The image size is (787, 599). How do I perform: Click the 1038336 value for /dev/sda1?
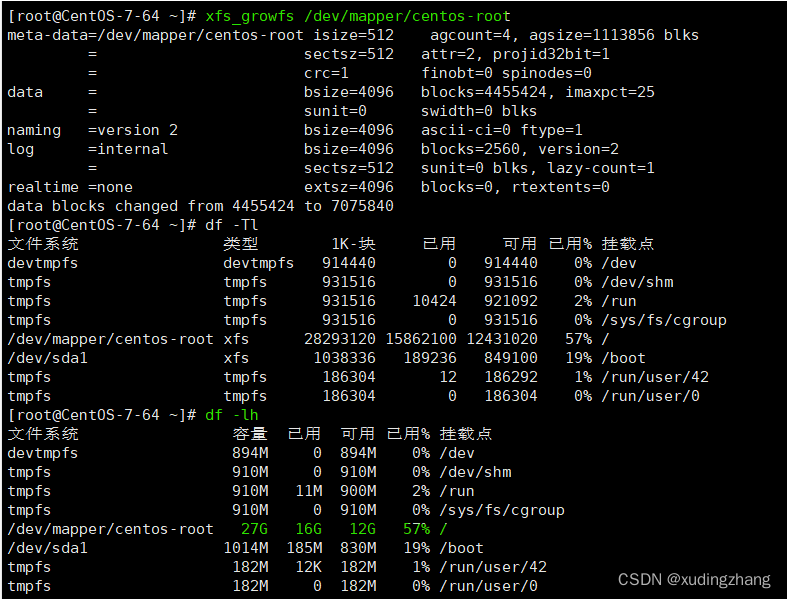click(x=344, y=358)
